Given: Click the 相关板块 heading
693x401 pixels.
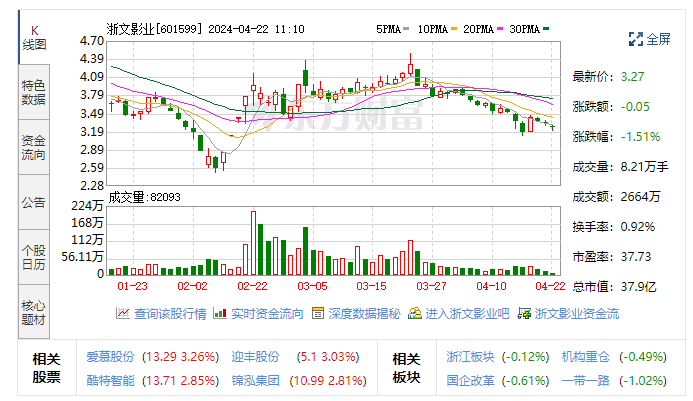Looking at the screenshot, I should 407,368.
